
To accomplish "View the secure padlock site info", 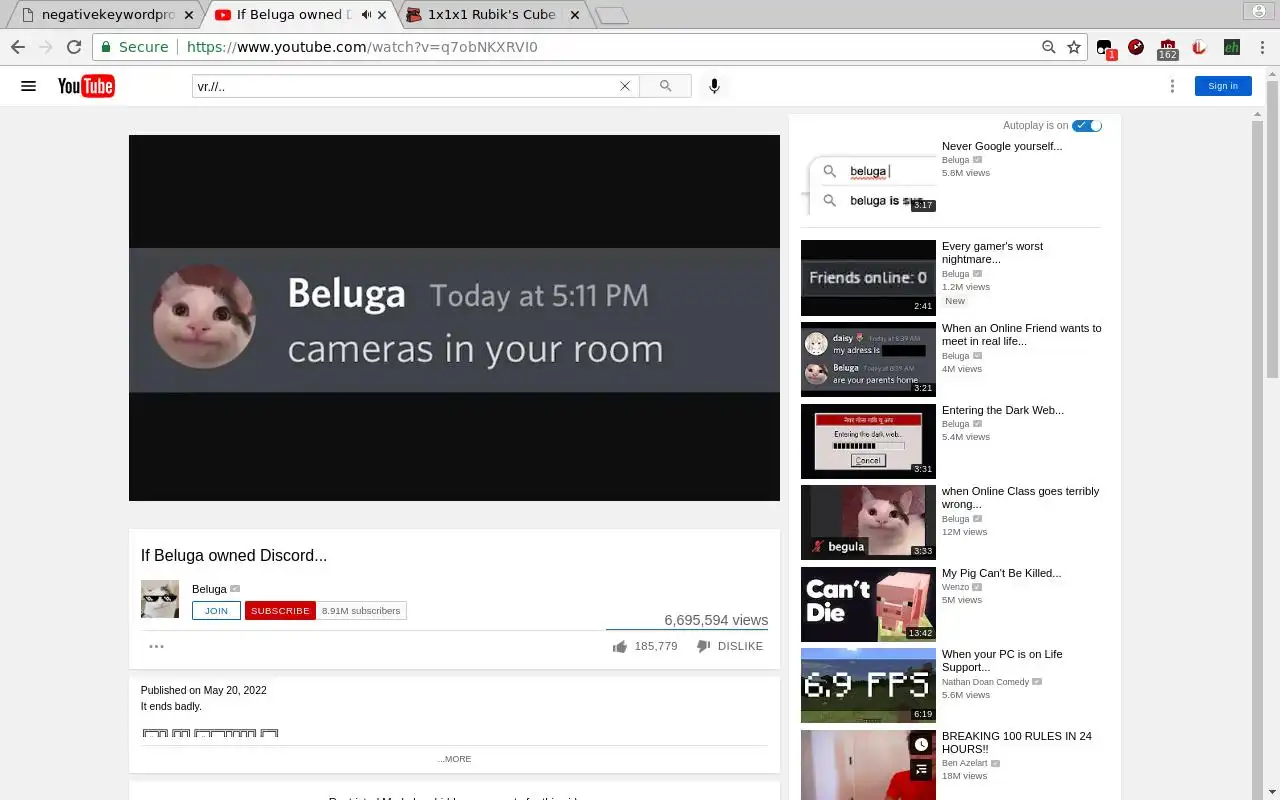I will pyautogui.click(x=106, y=47).
